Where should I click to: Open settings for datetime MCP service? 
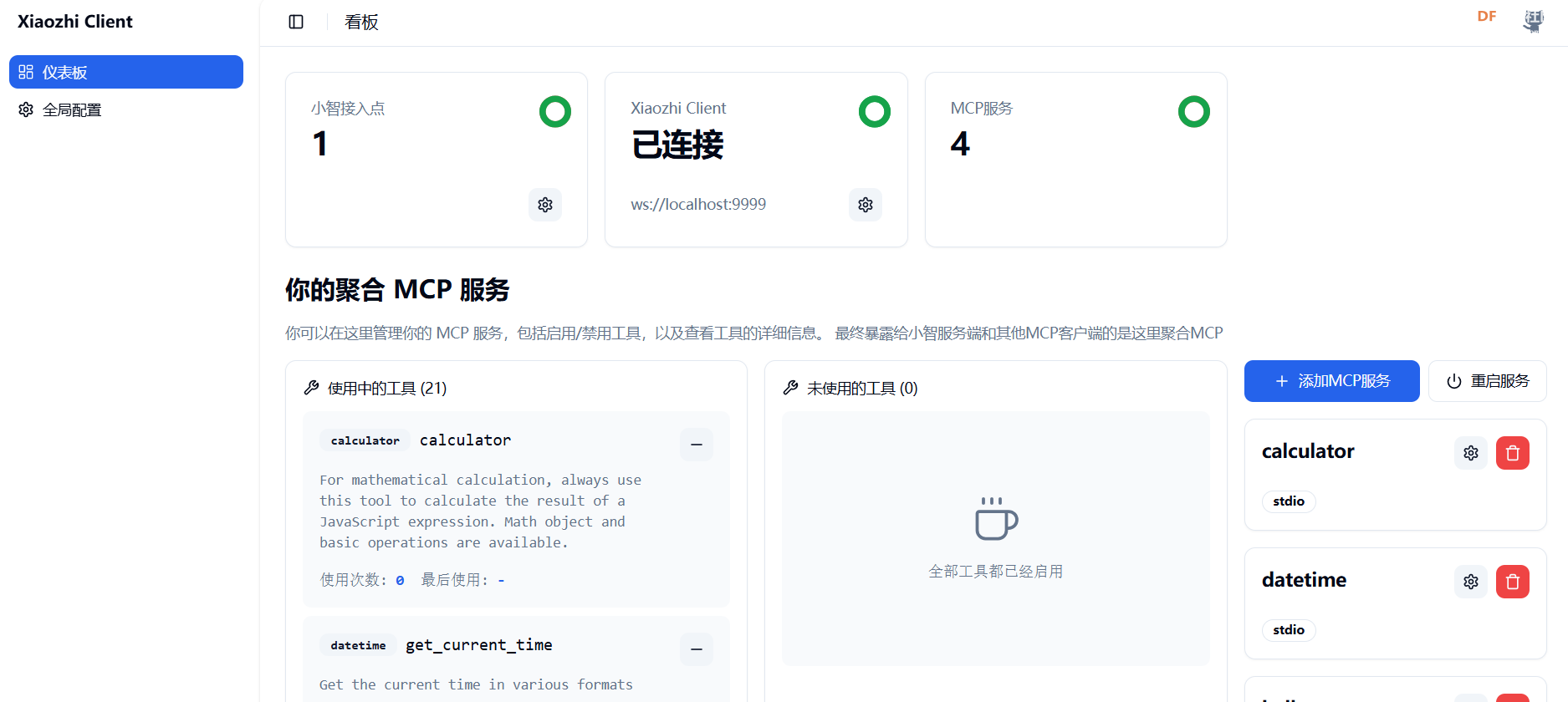pos(1471,582)
